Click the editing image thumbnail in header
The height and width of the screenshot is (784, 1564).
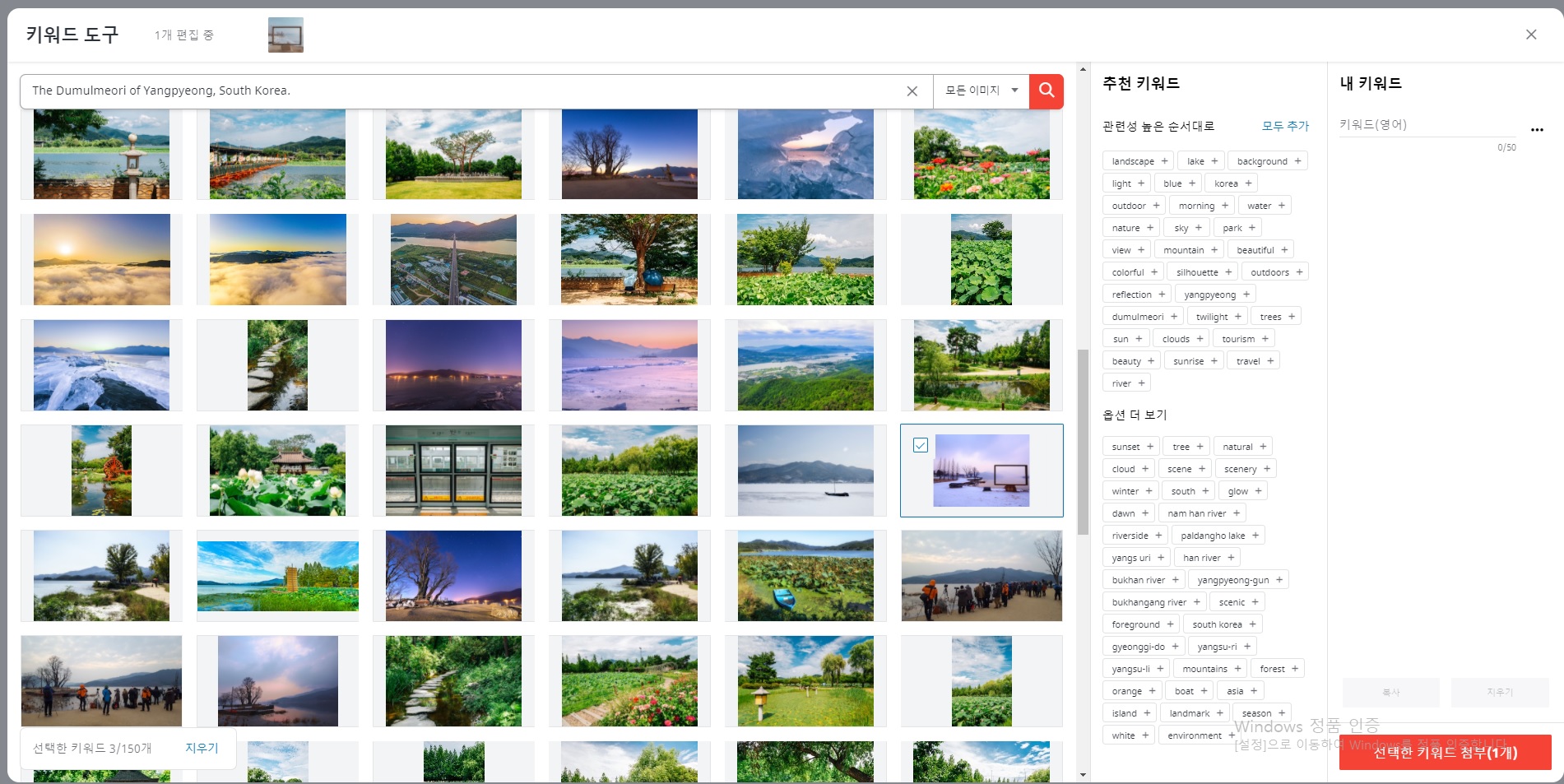click(285, 35)
